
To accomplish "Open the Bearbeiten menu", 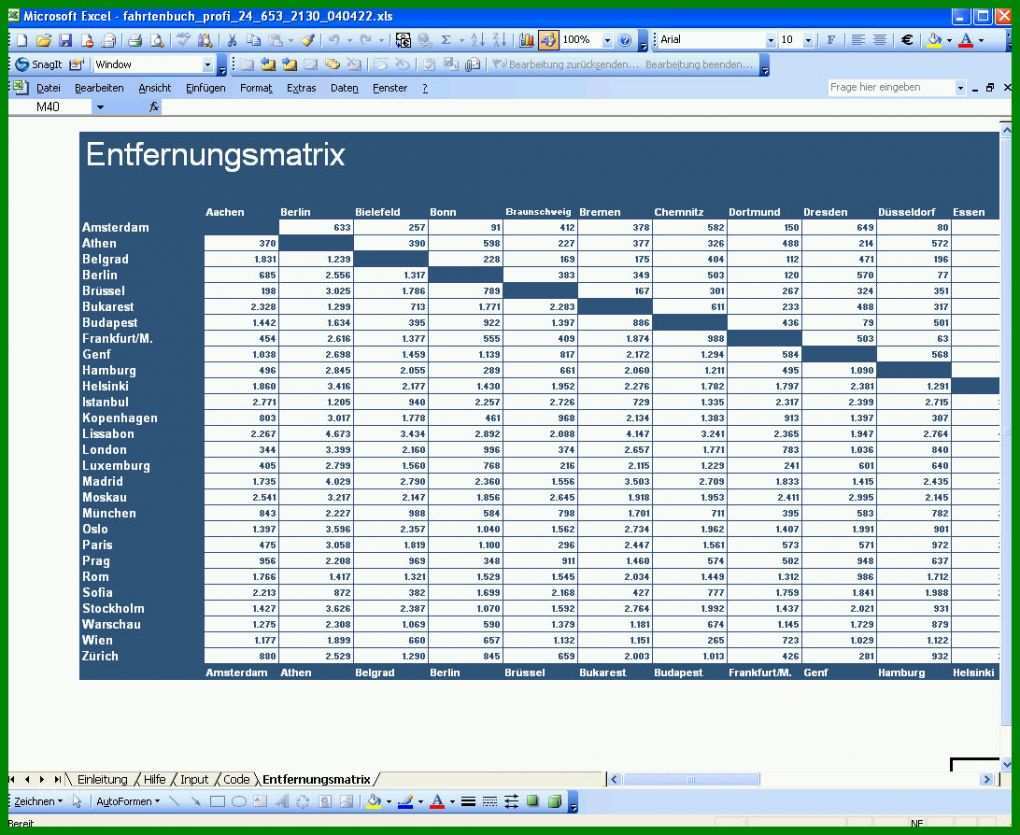I will (99, 88).
